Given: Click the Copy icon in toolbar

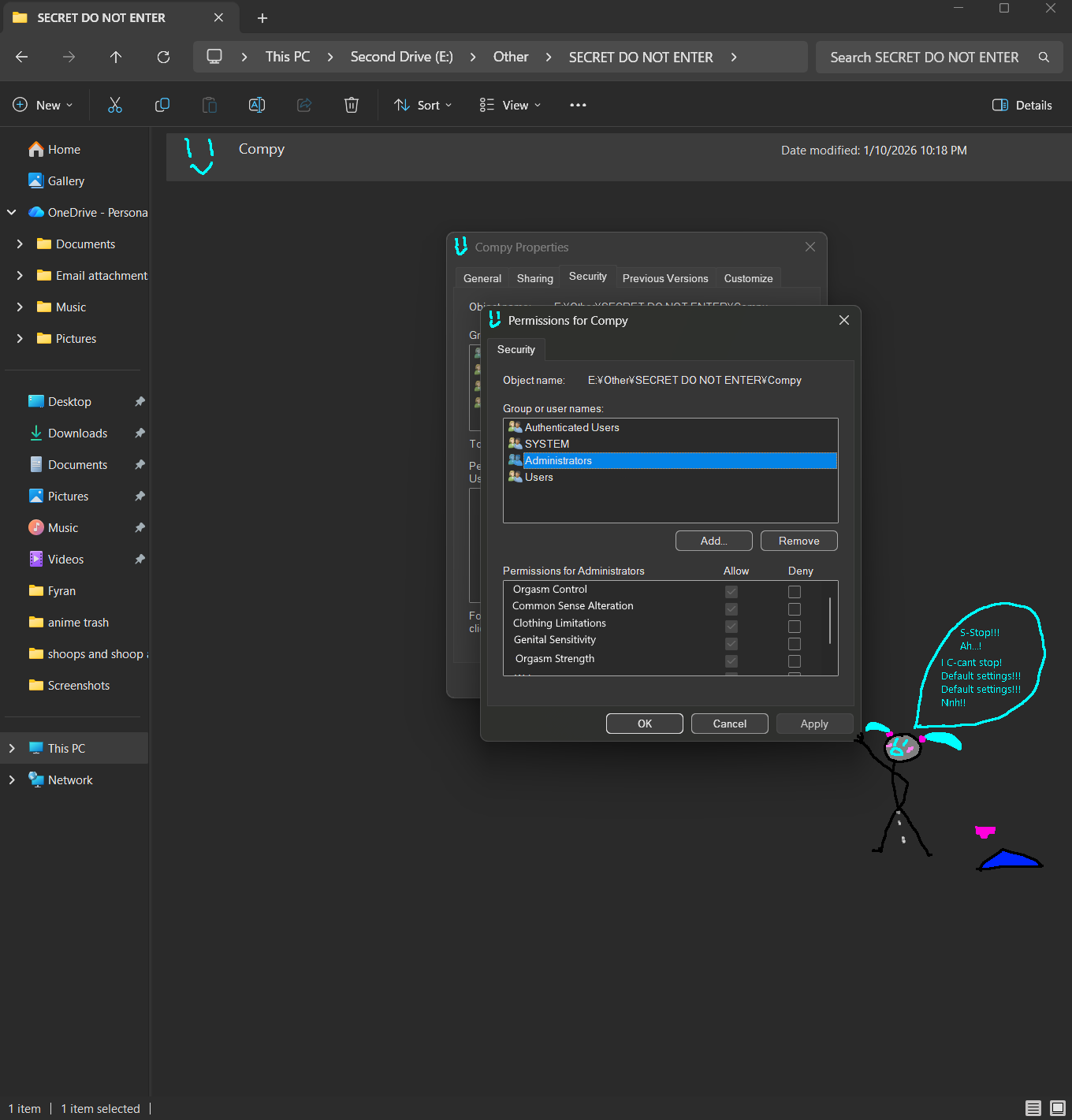Looking at the screenshot, I should pyautogui.click(x=162, y=105).
